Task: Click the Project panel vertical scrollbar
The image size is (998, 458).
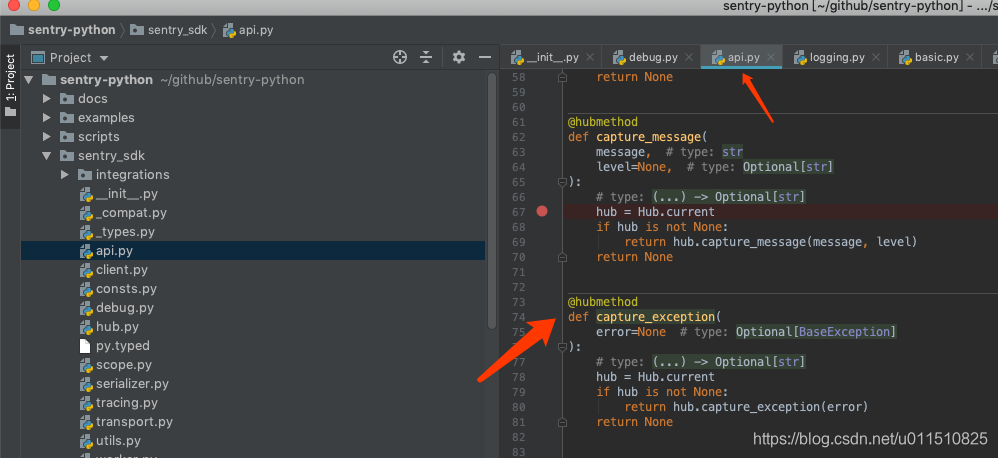Action: (x=491, y=201)
